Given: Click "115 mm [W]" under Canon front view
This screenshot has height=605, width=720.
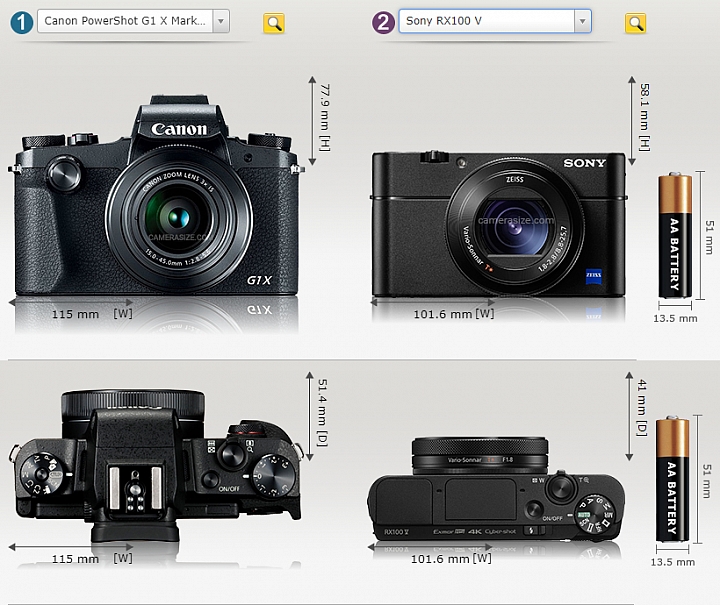Looking at the screenshot, I should [x=92, y=314].
